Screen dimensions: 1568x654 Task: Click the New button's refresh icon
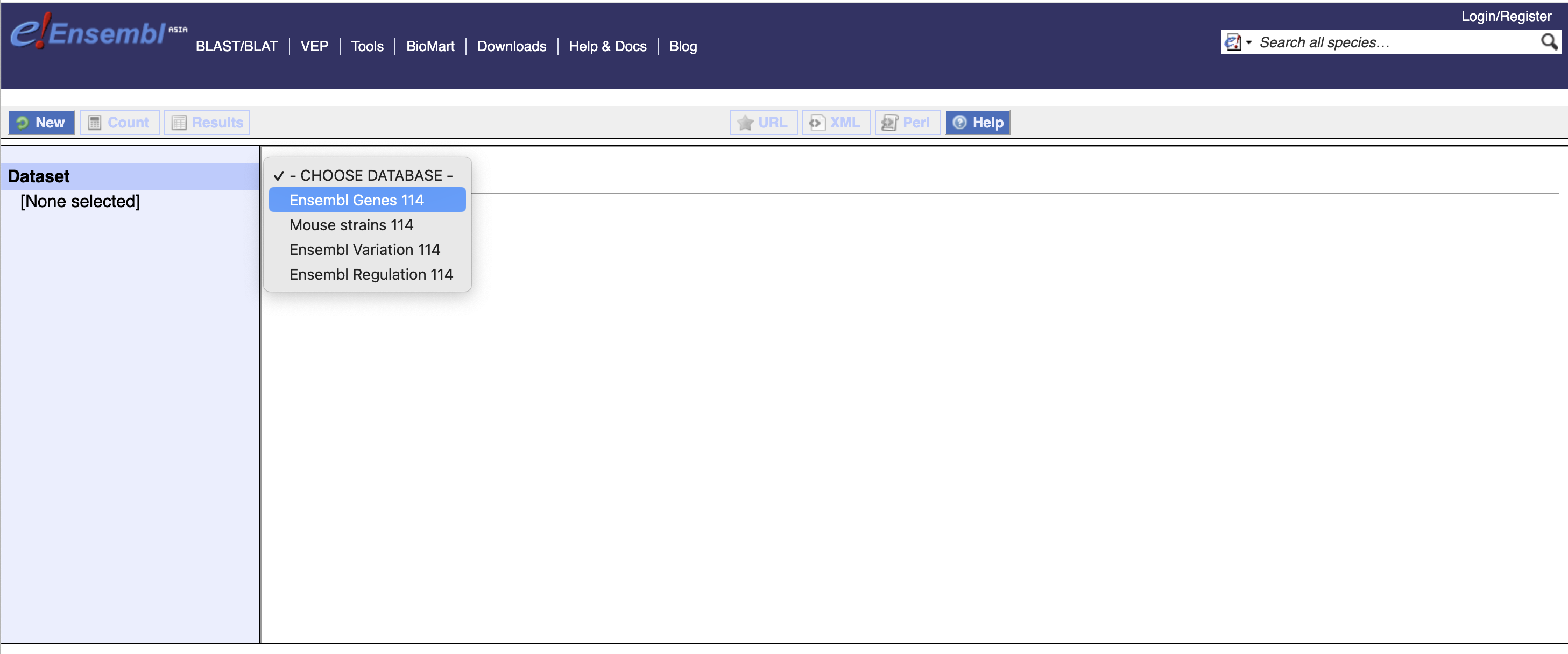[23, 122]
